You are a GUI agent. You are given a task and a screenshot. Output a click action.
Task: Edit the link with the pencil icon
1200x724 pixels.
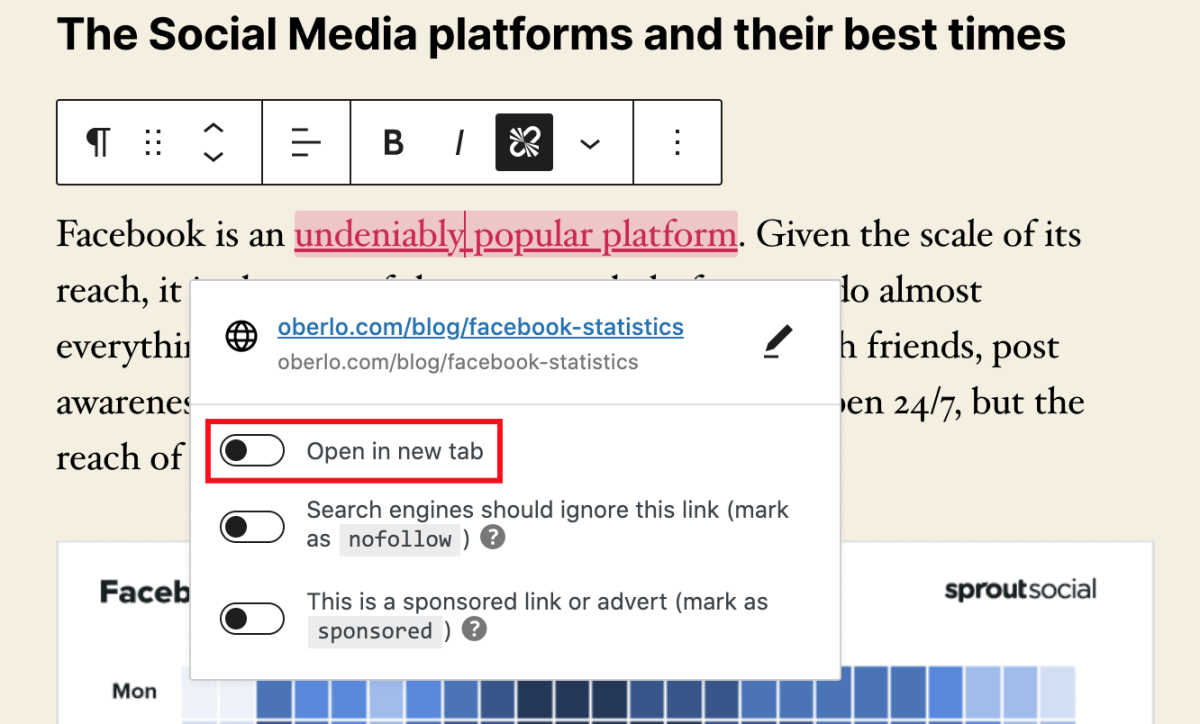point(777,341)
